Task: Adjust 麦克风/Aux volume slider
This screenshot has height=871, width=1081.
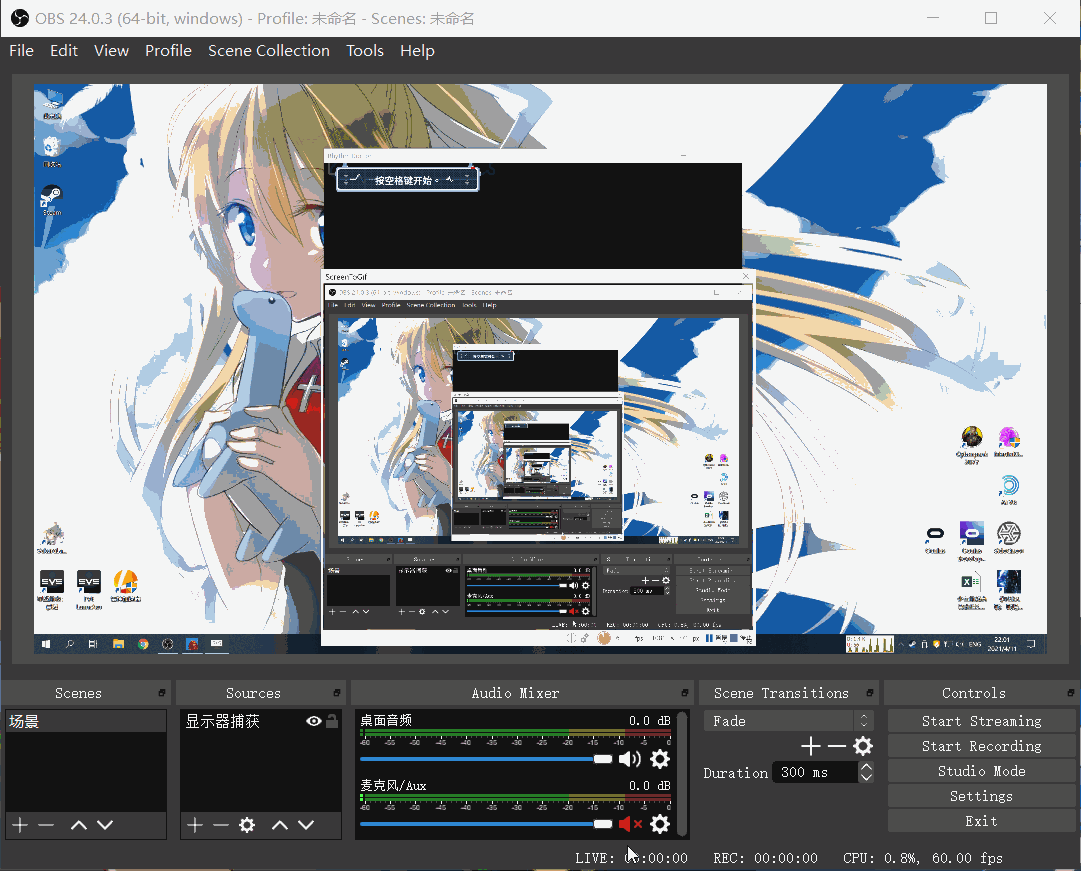Action: pyautogui.click(x=486, y=824)
